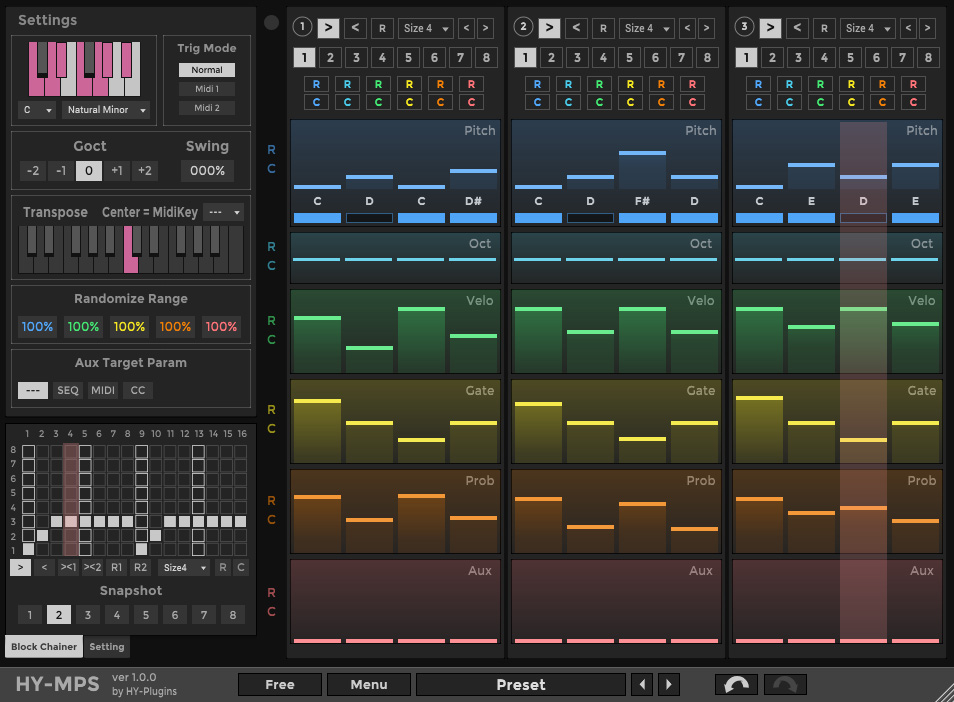Click block chainer R1 random button
The width and height of the screenshot is (954, 702).
tap(116, 568)
